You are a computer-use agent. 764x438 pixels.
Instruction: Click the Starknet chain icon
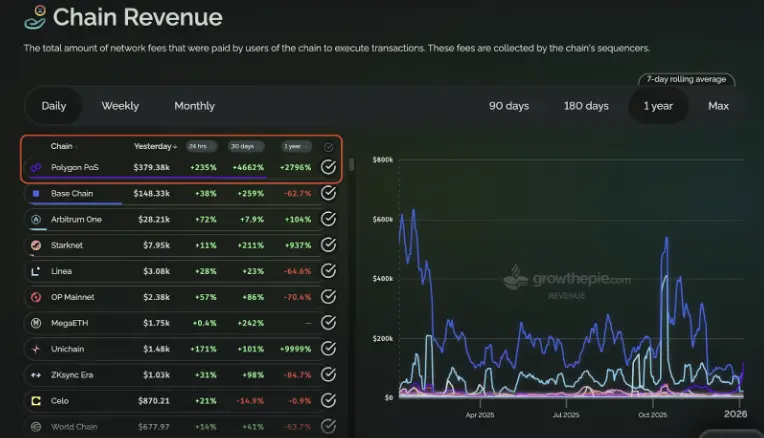(36, 245)
